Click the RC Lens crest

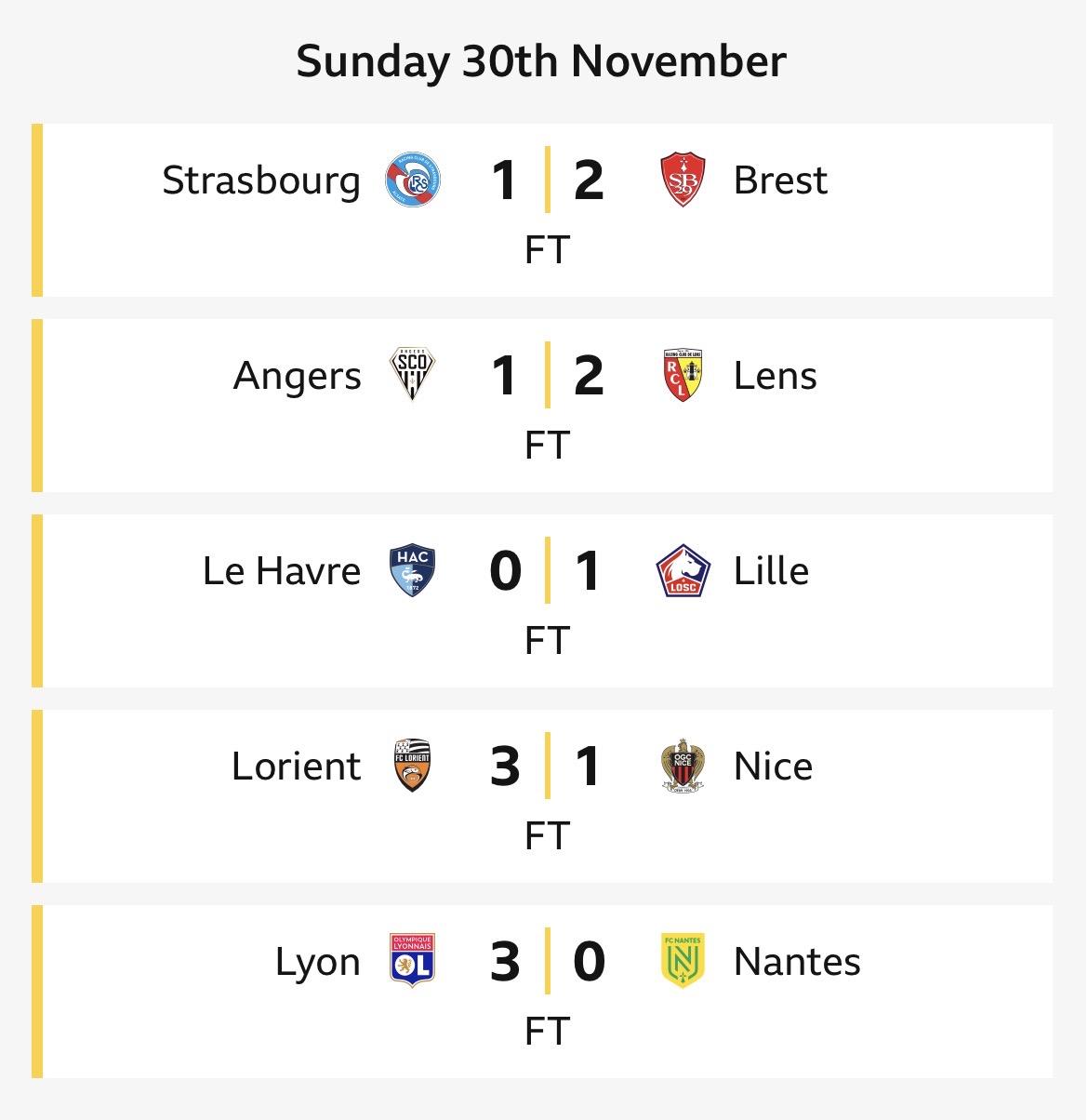pyautogui.click(x=683, y=375)
